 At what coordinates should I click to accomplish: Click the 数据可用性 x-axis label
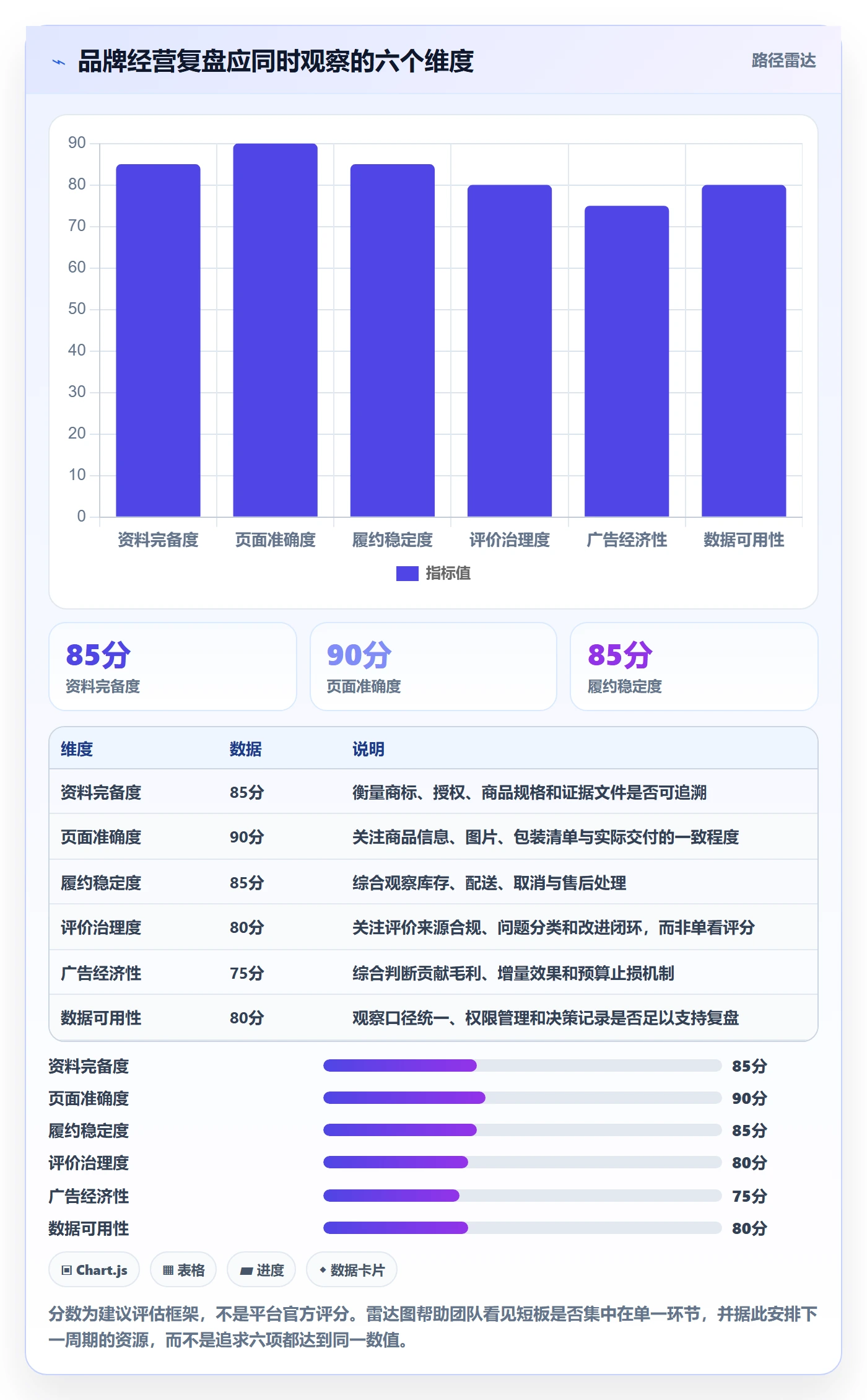tap(743, 540)
